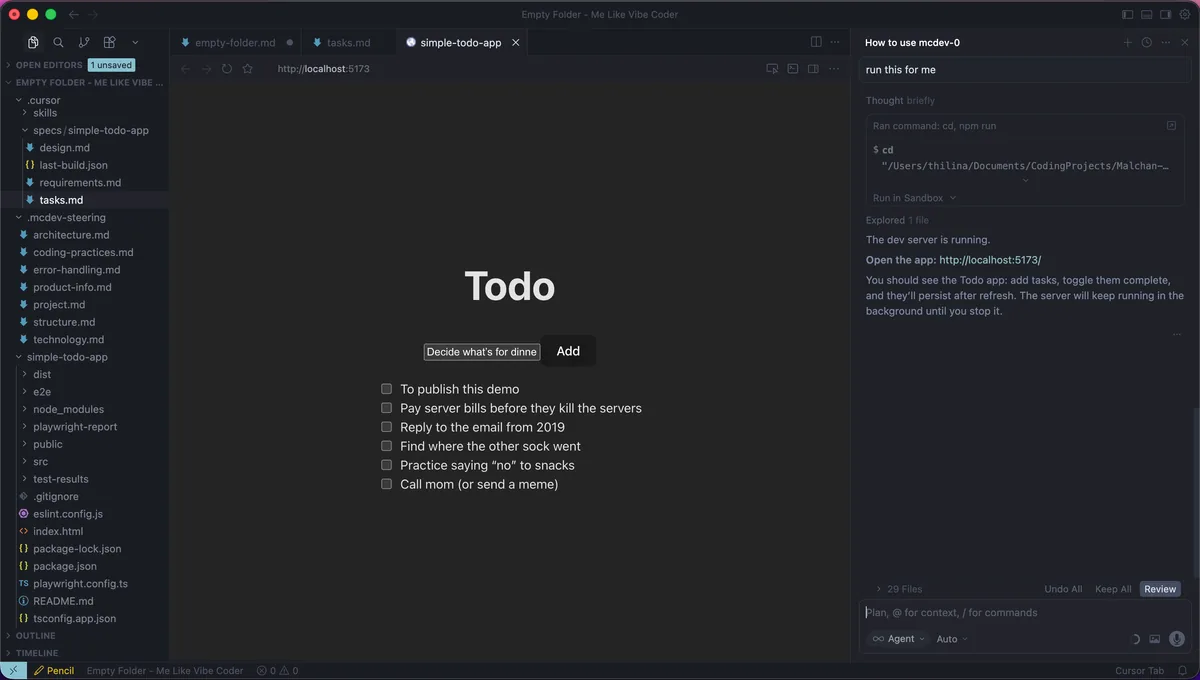Image resolution: width=1200 pixels, height=680 pixels.
Task: Start a new chat with plus icon
Action: [x=1128, y=42]
